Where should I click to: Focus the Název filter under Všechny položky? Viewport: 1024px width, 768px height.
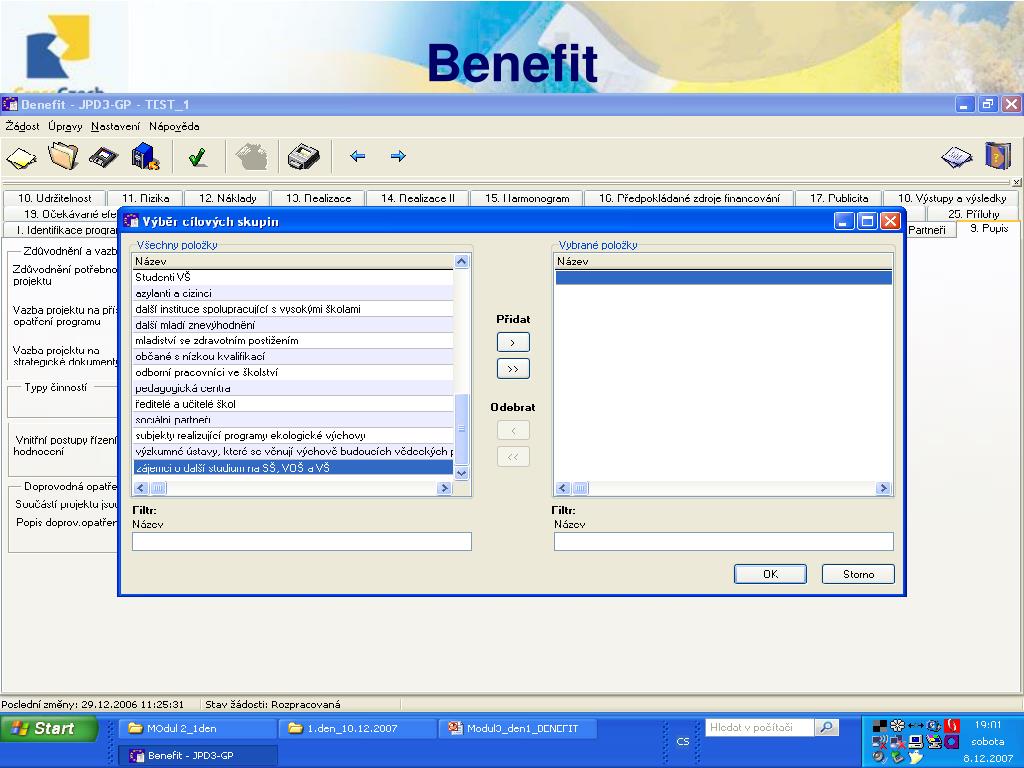pos(302,541)
